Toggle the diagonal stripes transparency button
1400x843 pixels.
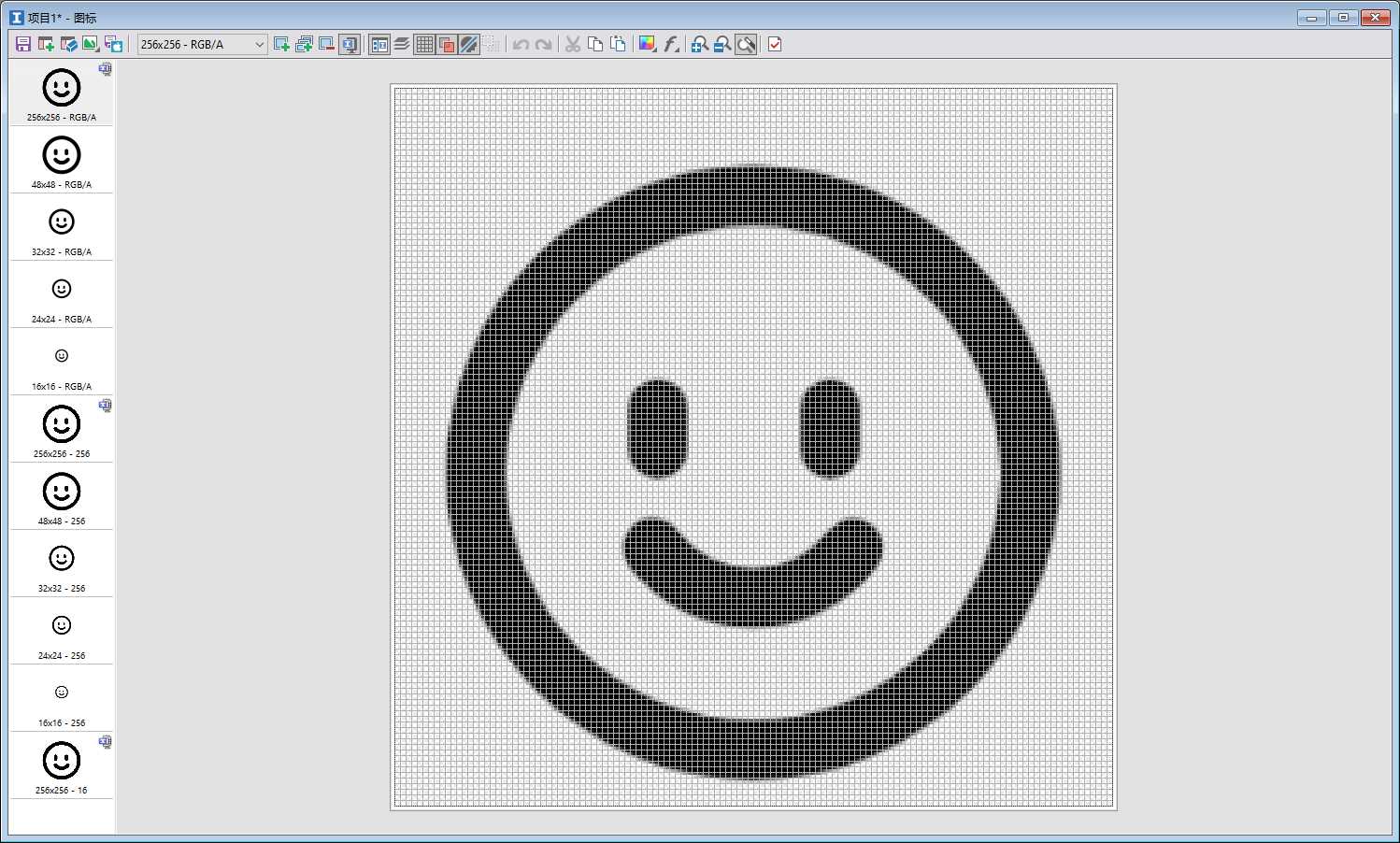point(469,44)
